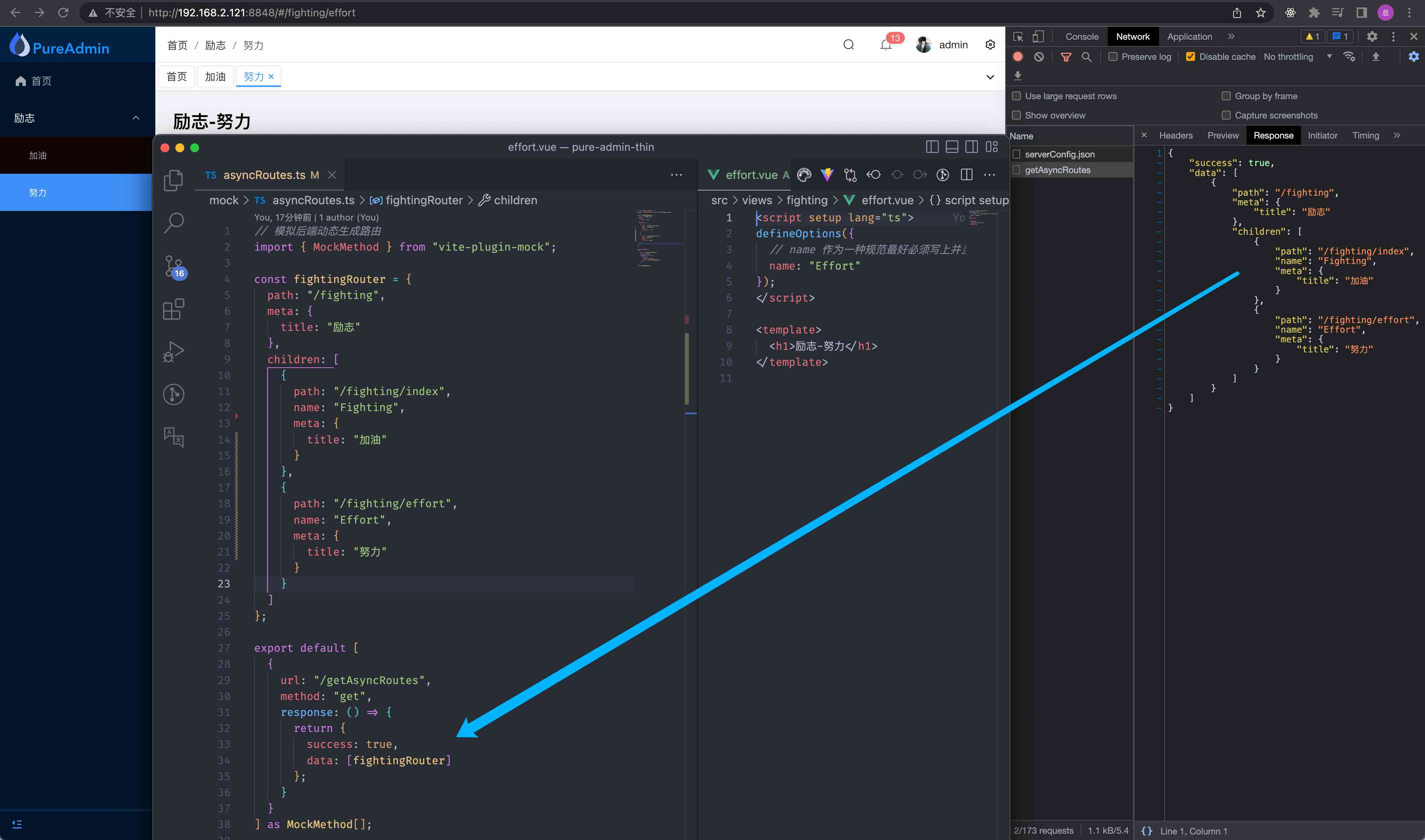Select the 加油 page tab
Viewport: 1425px width, 840px height.
tap(215, 76)
